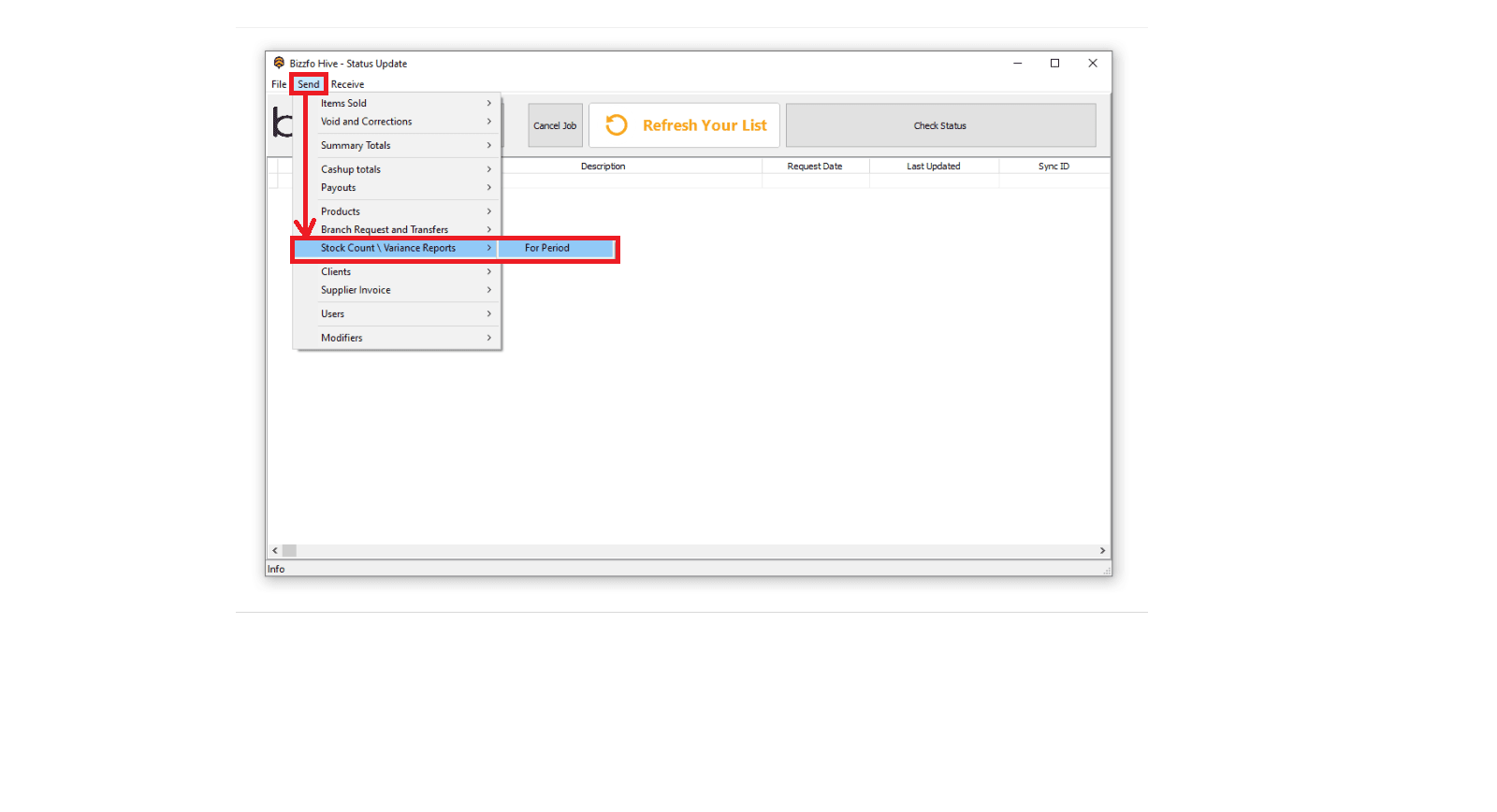The height and width of the screenshot is (812, 1497).
Task: Expand Cashup totals submenu arrow
Action: [488, 169]
